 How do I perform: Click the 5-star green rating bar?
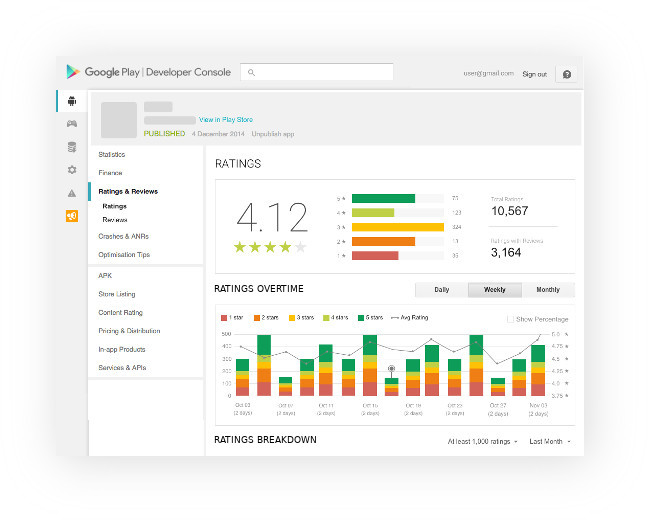pyautogui.click(x=384, y=198)
